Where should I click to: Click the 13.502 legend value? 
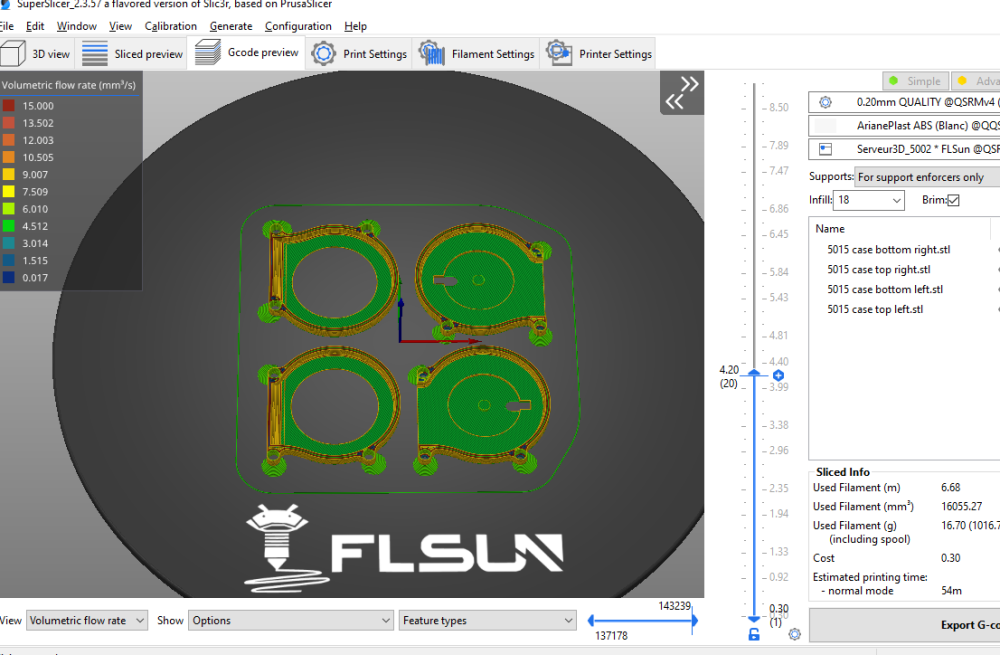(x=38, y=123)
